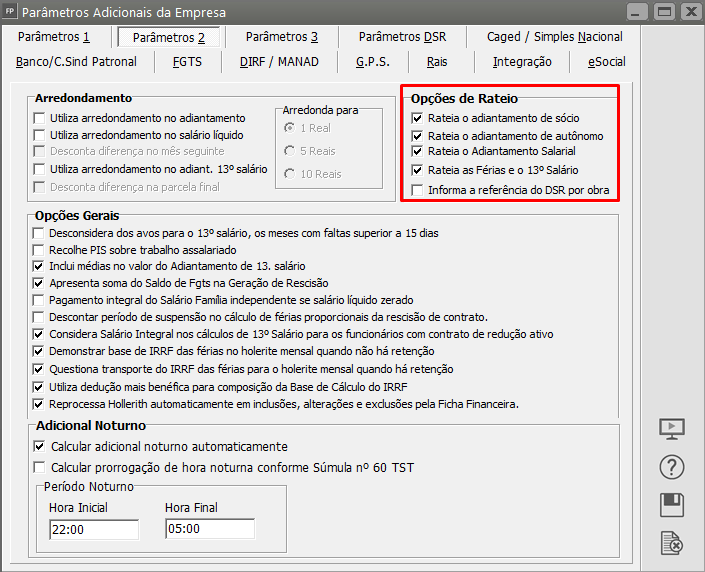Viewport: 705px width, 572px height.
Task: Click the FP application icon in title bar
Action: (10, 12)
